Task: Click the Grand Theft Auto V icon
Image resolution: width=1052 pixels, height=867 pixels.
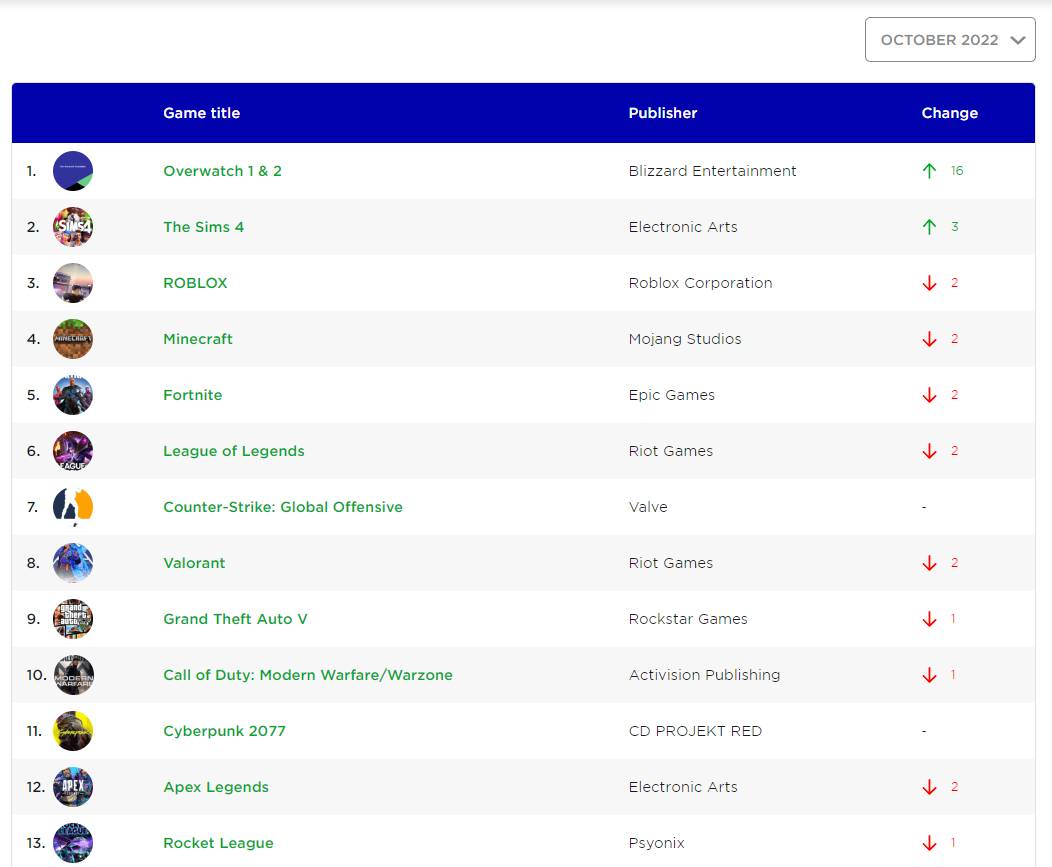Action: point(73,619)
